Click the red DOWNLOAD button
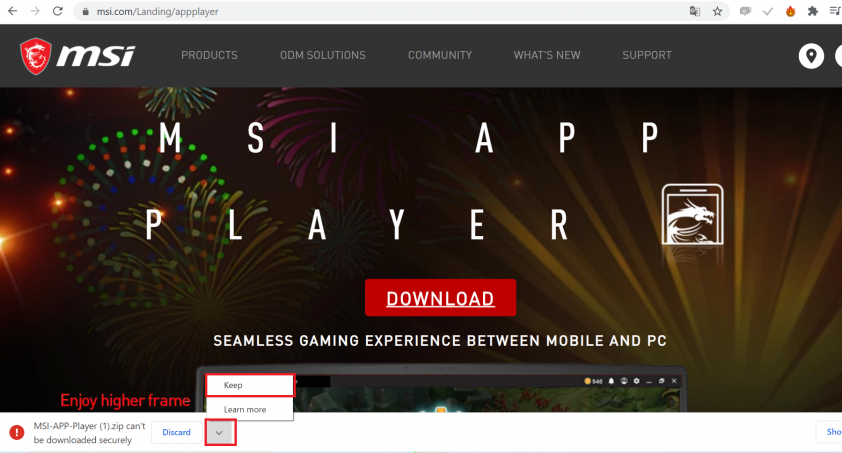842x453 pixels. 440,298
